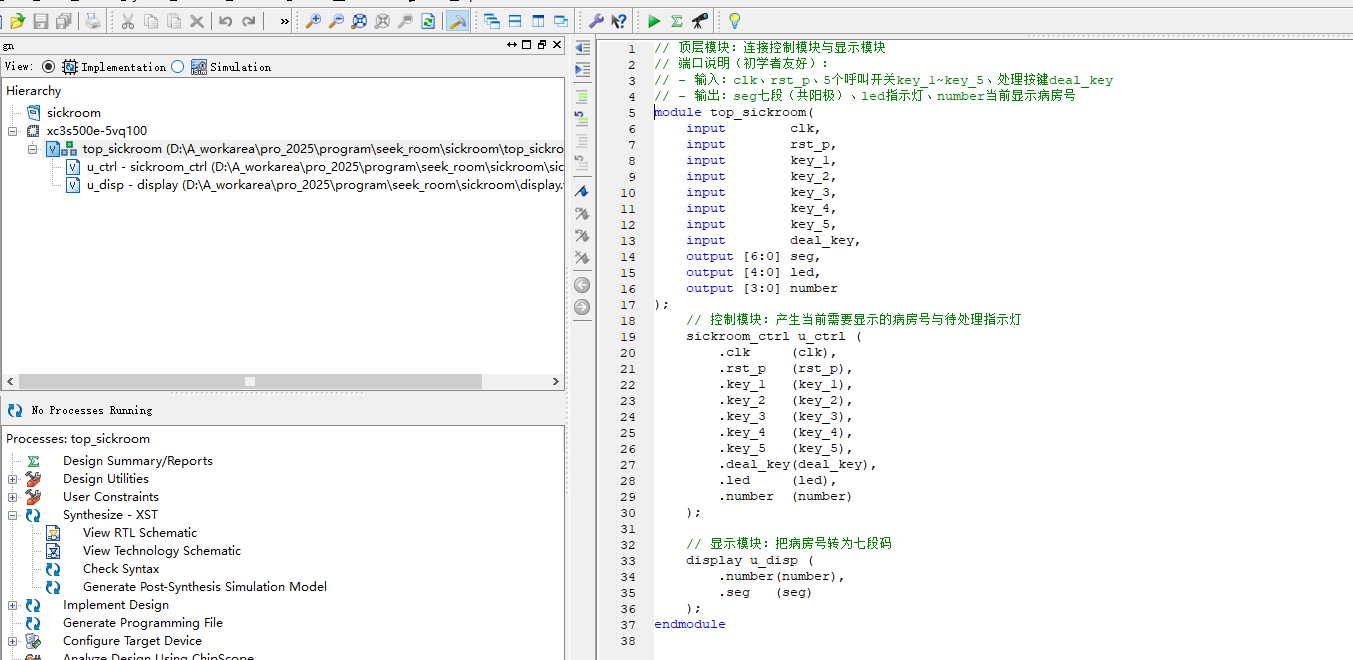
Task: Increase indent in the editor side toolbar
Action: (582, 70)
